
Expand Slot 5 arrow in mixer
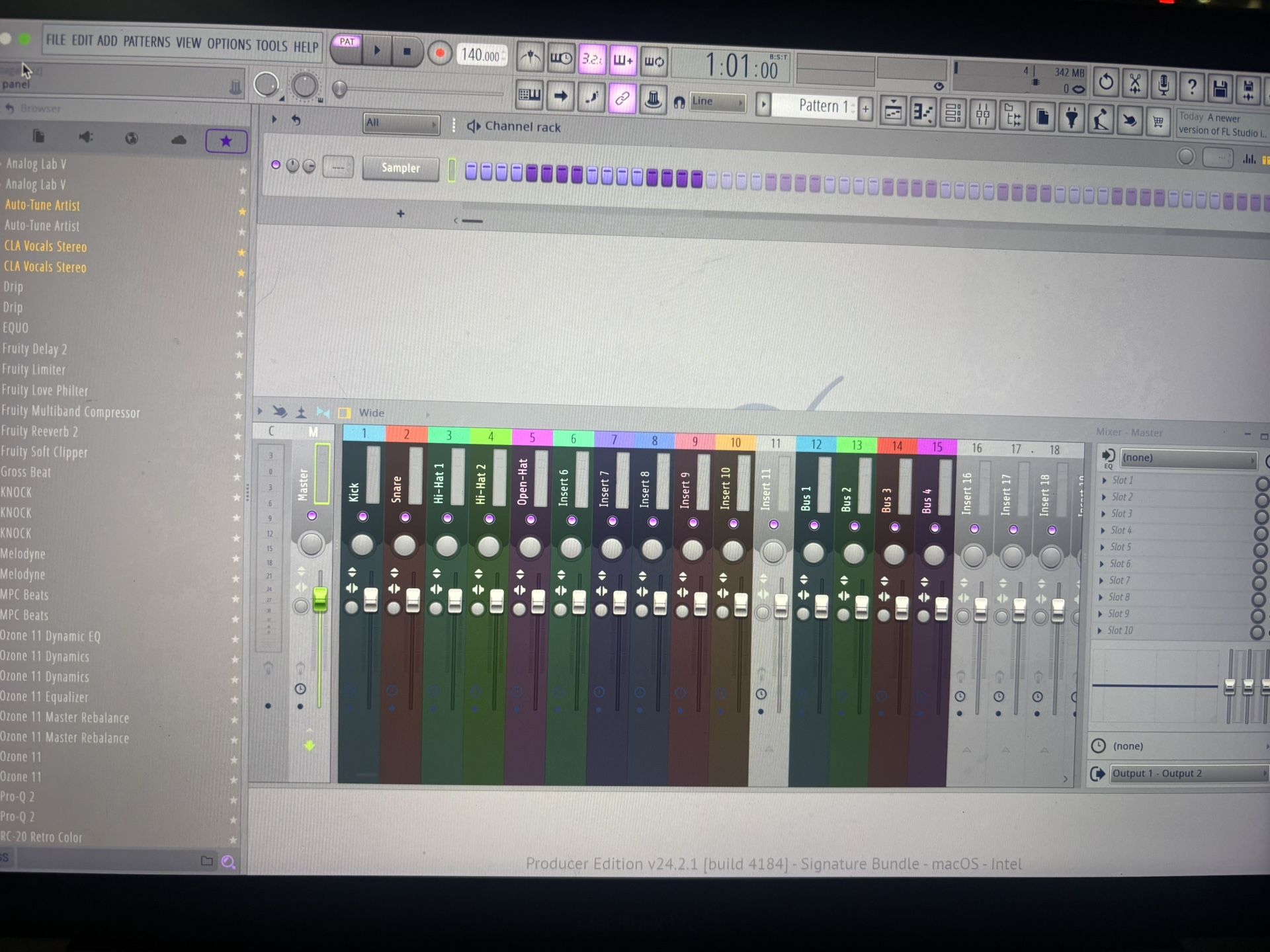[1103, 547]
